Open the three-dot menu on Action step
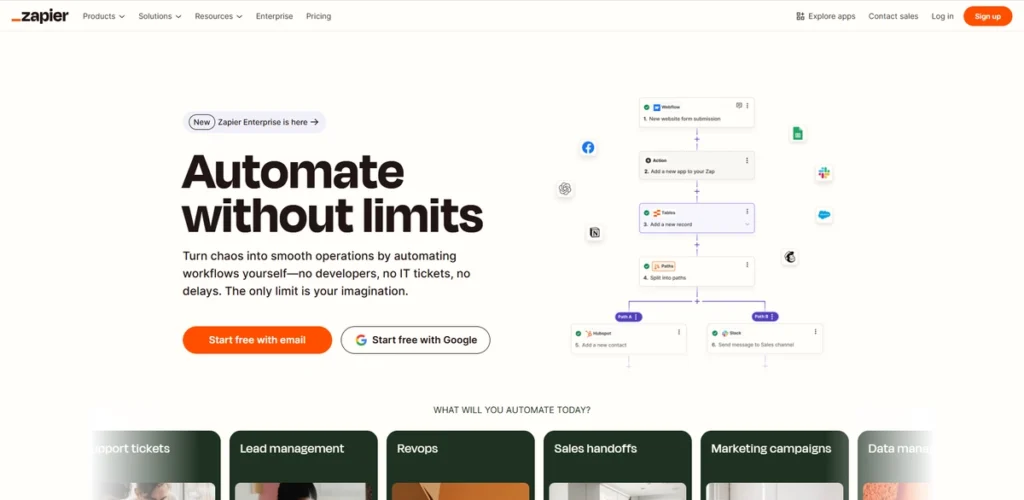This screenshot has height=500, width=1024. coord(747,160)
